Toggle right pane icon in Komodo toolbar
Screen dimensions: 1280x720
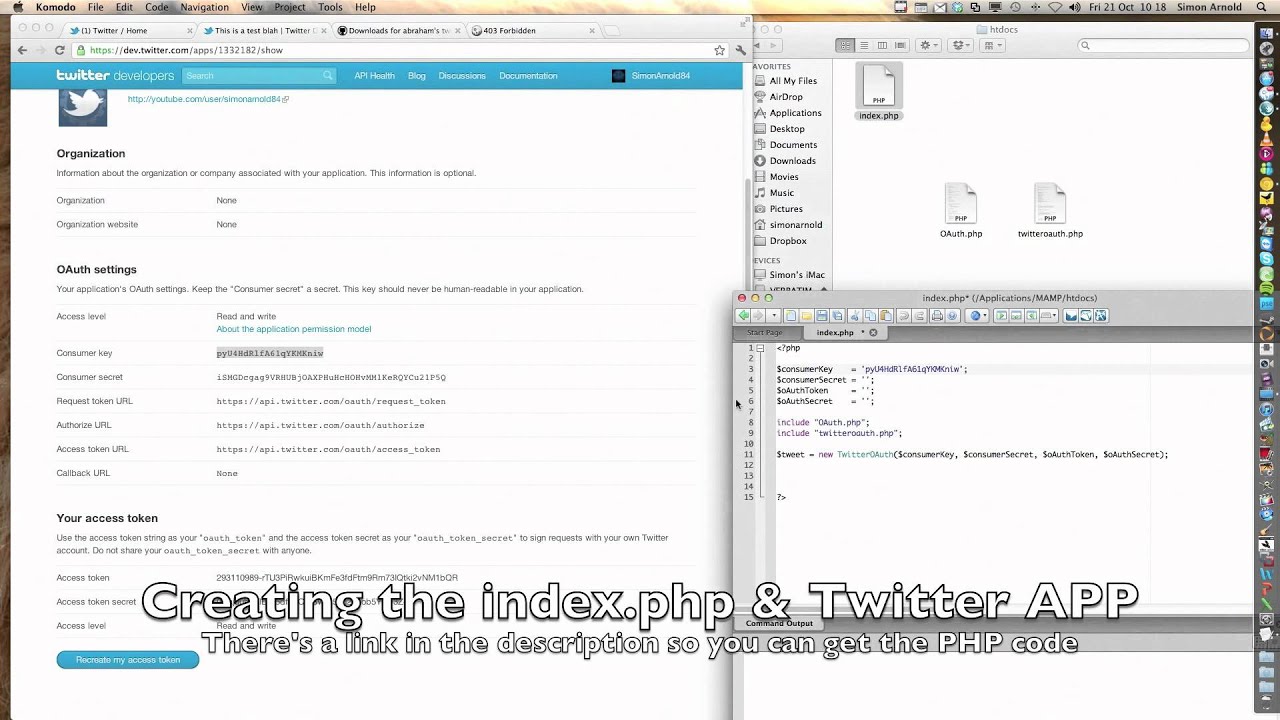1032,316
